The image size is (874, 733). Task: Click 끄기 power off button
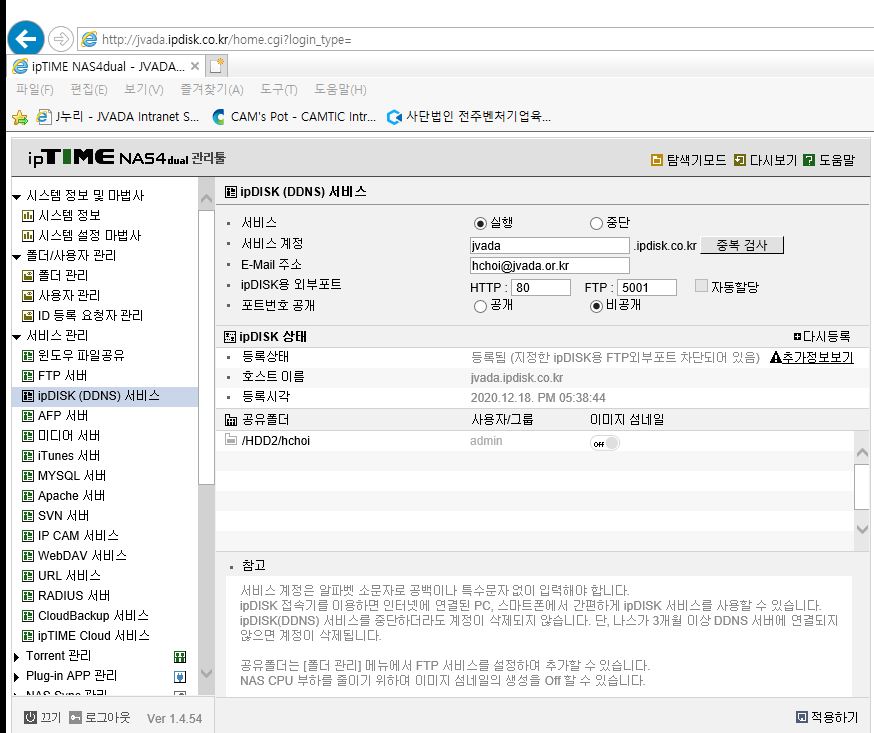coord(42,717)
